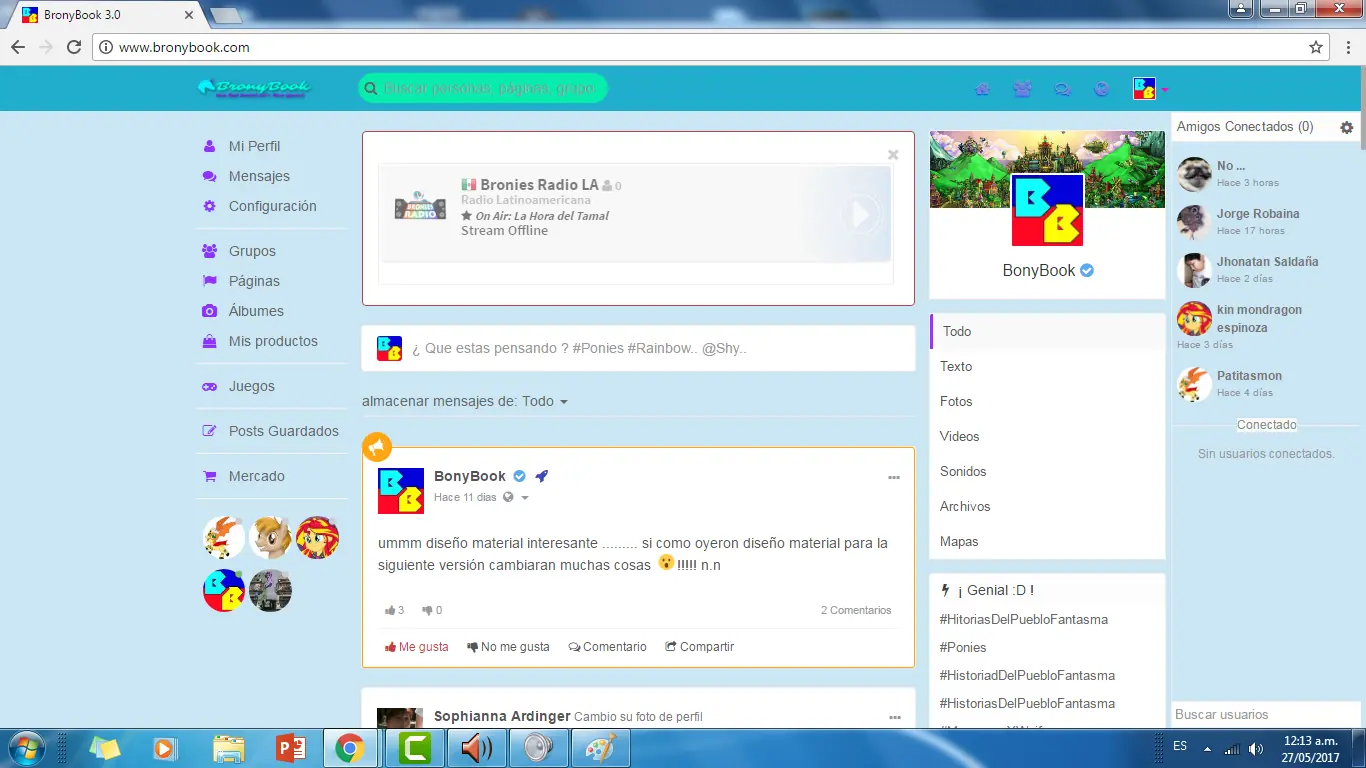Go to the home feed icon
Screen dimensions: 1366x768
pyautogui.click(x=982, y=88)
